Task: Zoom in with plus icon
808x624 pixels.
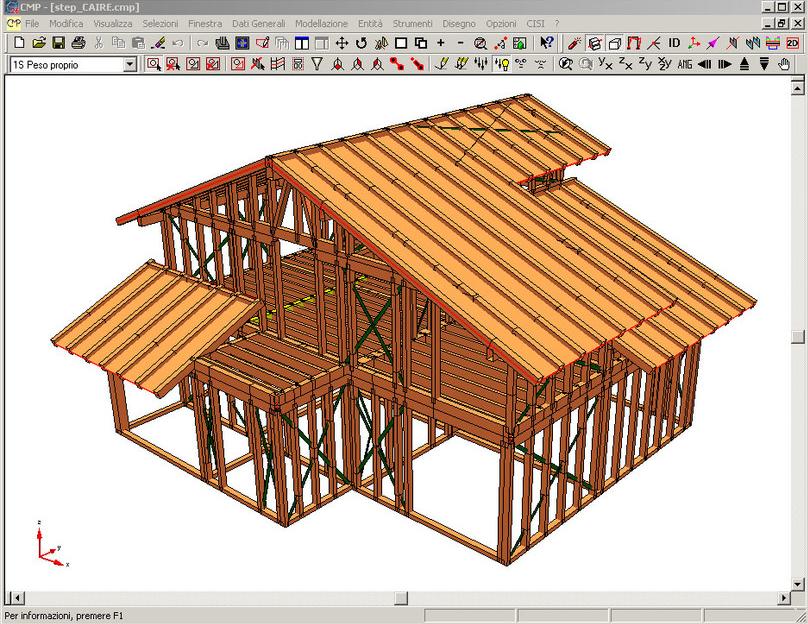Action: (440, 43)
